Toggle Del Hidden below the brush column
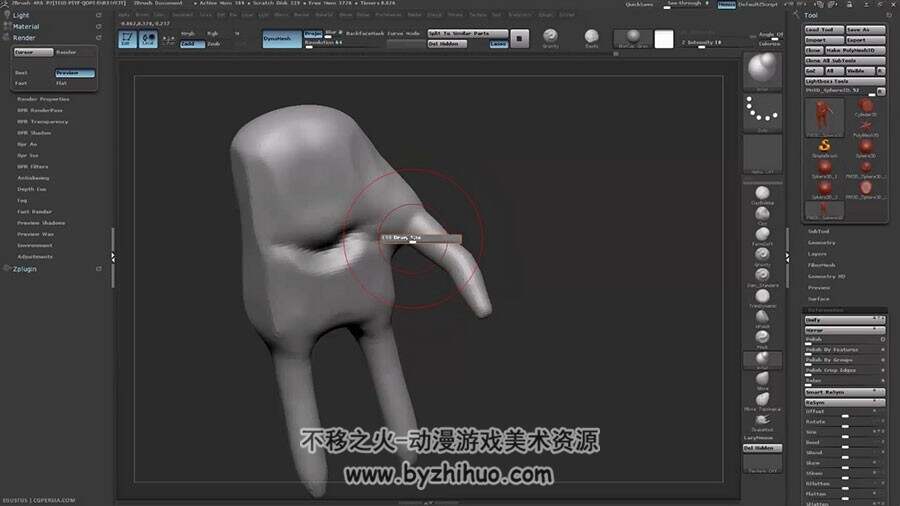The image size is (900, 506). click(x=762, y=447)
